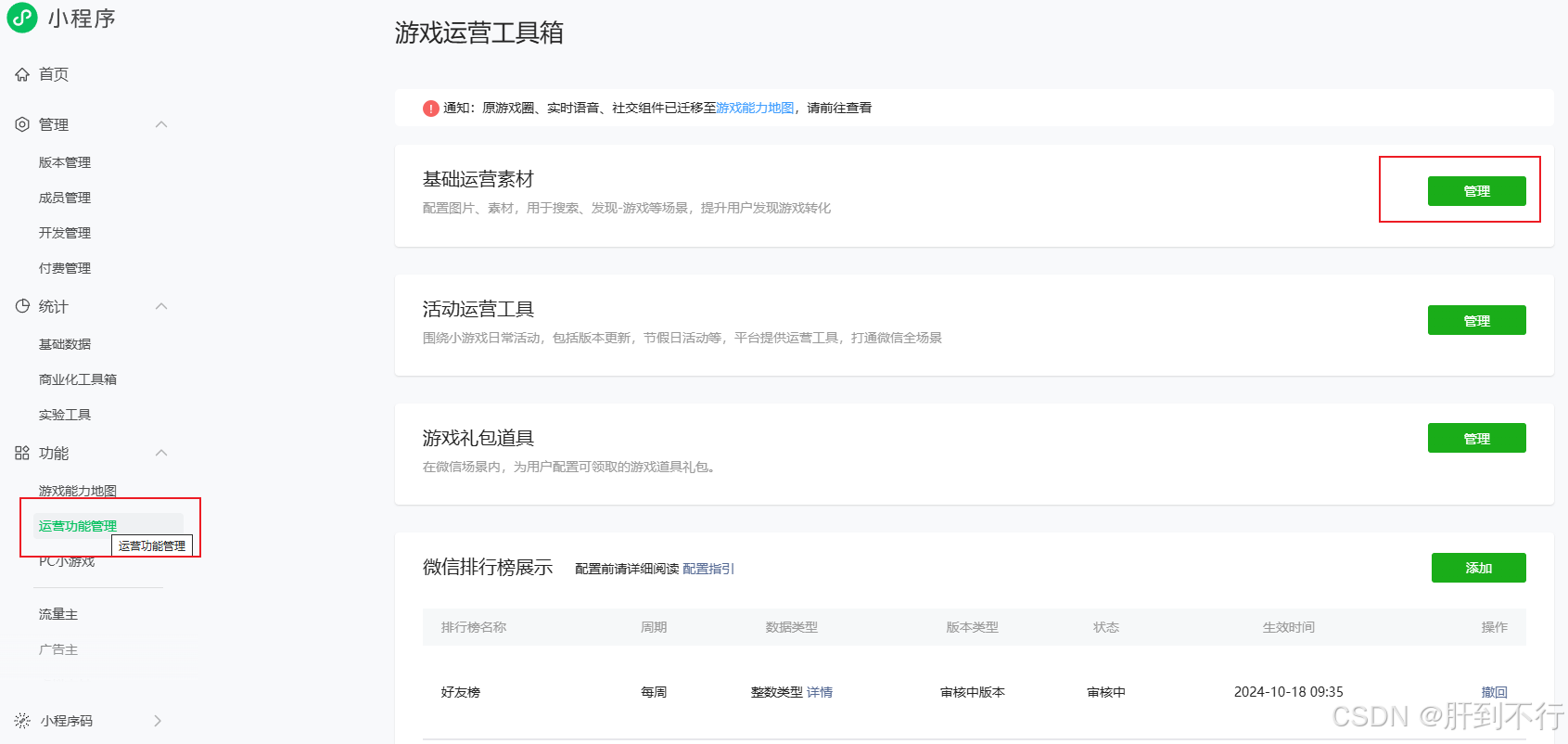Open 流量主 in the sidebar
The height and width of the screenshot is (744, 1568).
point(58,614)
